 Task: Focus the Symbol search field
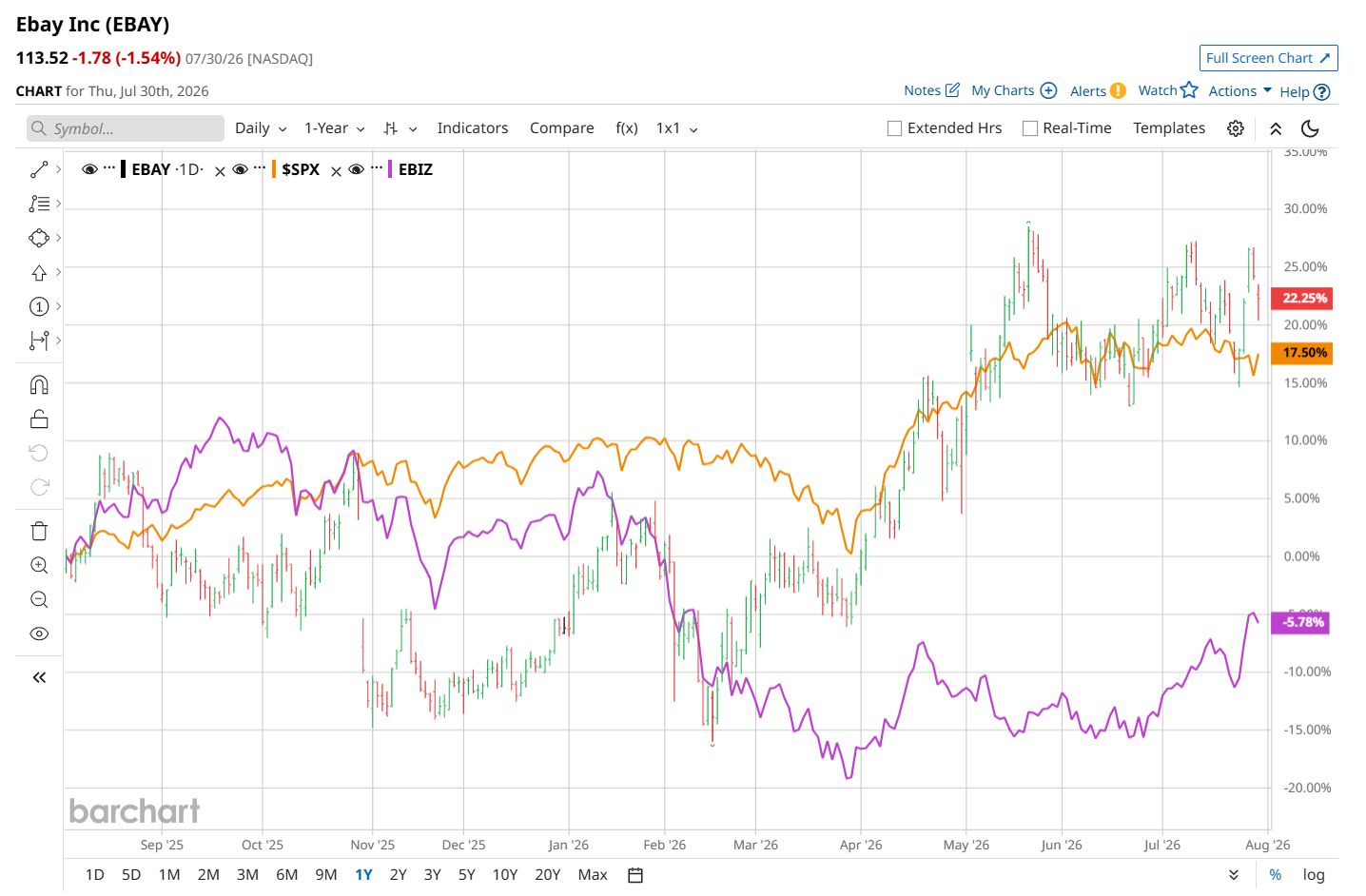[x=126, y=128]
